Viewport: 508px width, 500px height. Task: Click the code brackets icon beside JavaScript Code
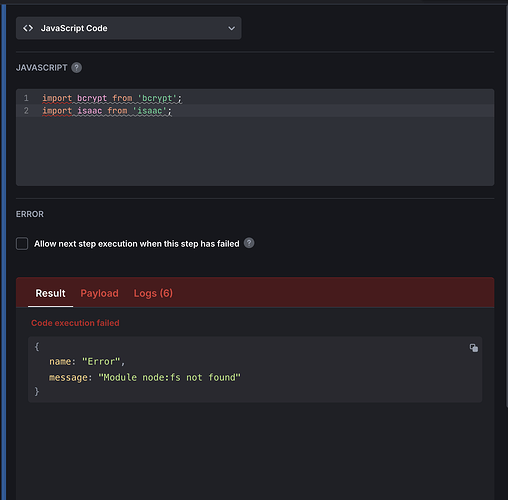click(28, 28)
